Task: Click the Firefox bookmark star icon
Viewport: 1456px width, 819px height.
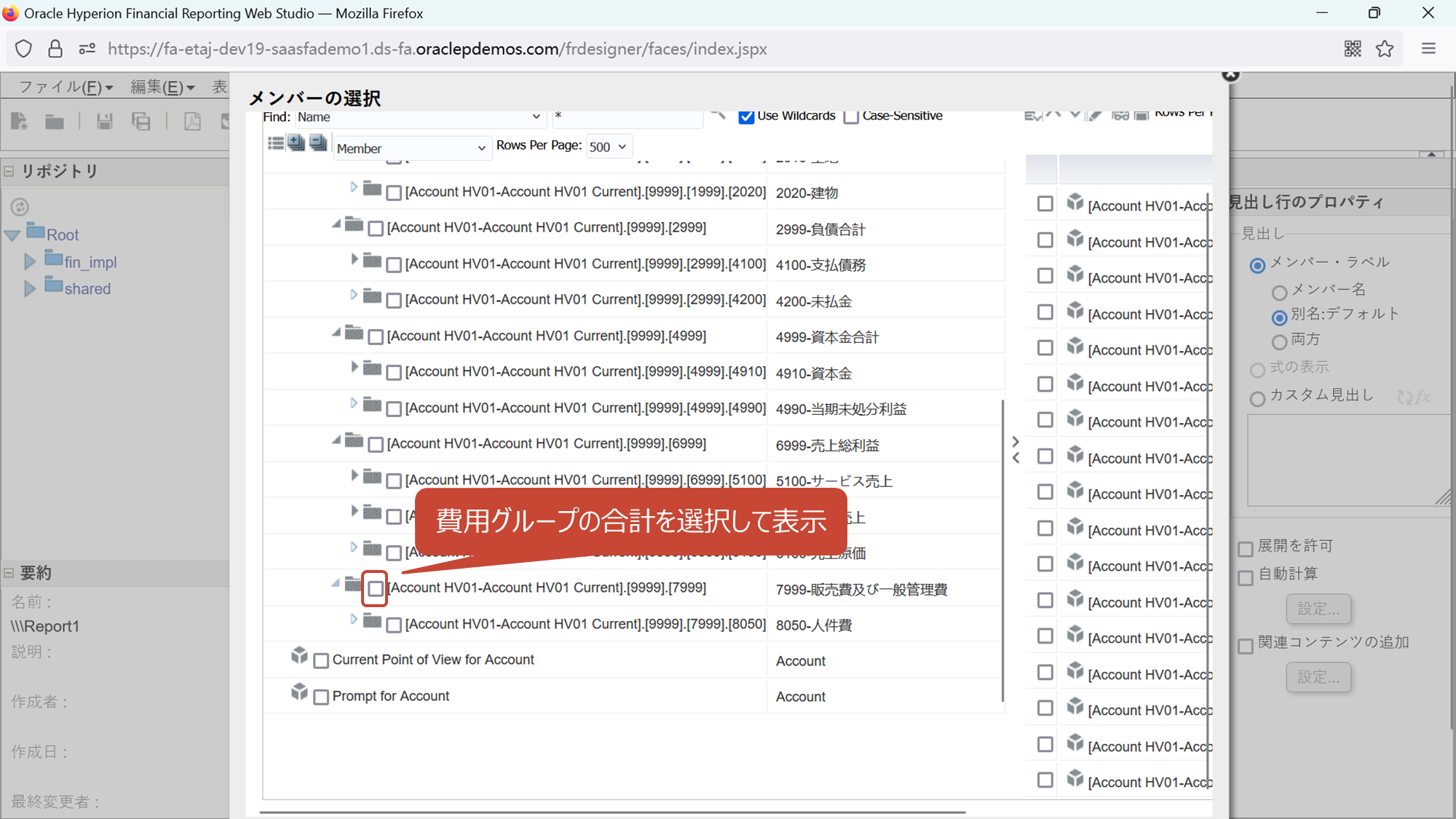Action: 1385,49
